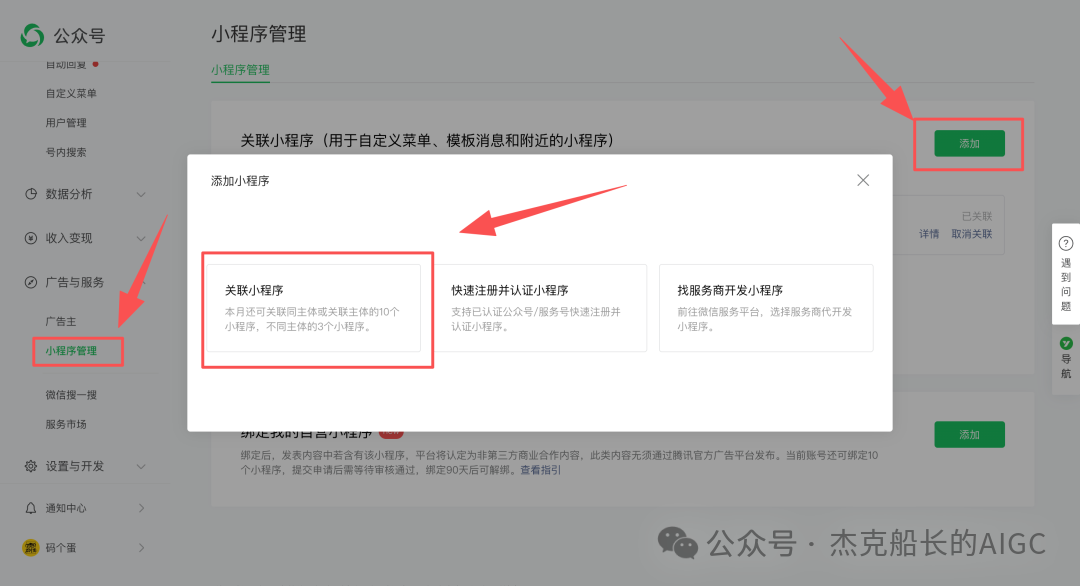The height and width of the screenshot is (586, 1080).
Task: Open 自定义菜单 in the sidebar
Action: coord(71,94)
